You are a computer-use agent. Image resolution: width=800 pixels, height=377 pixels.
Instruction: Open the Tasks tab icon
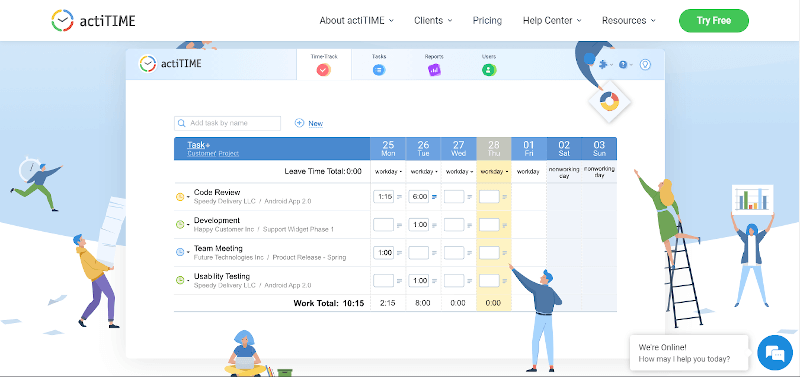tap(379, 70)
